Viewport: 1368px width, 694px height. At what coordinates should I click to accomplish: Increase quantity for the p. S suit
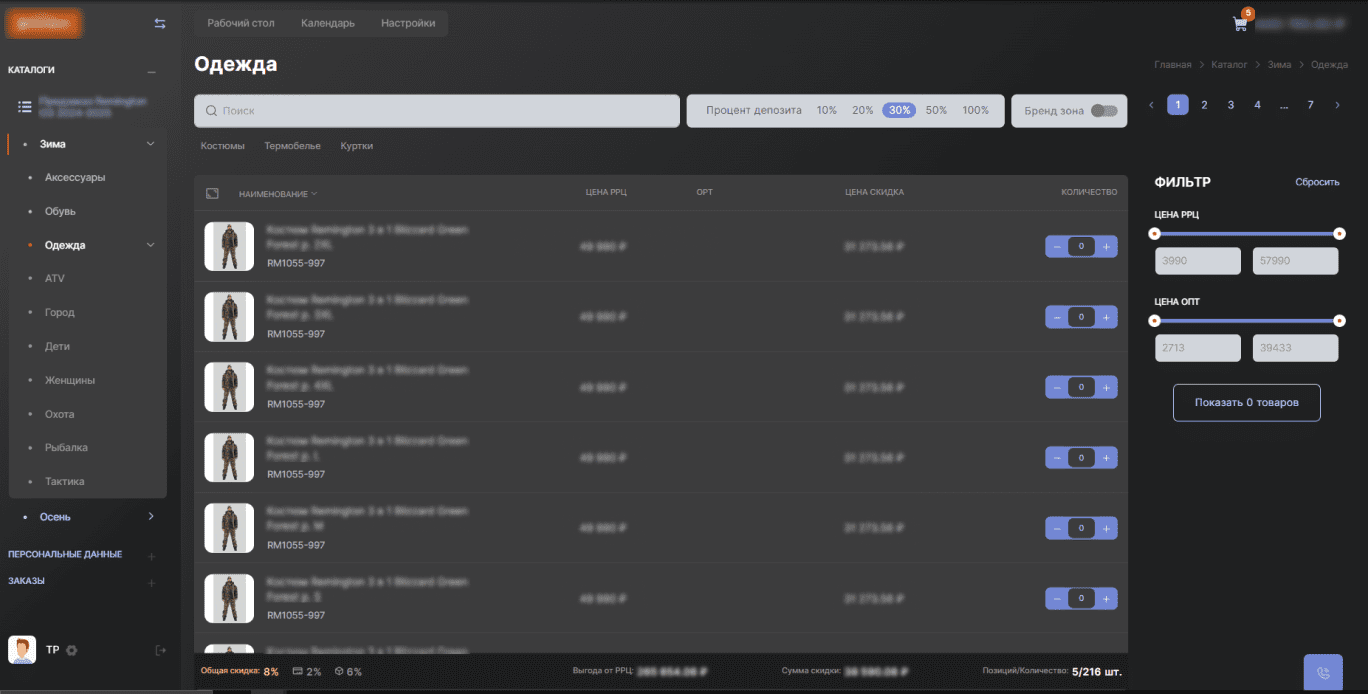(1106, 599)
